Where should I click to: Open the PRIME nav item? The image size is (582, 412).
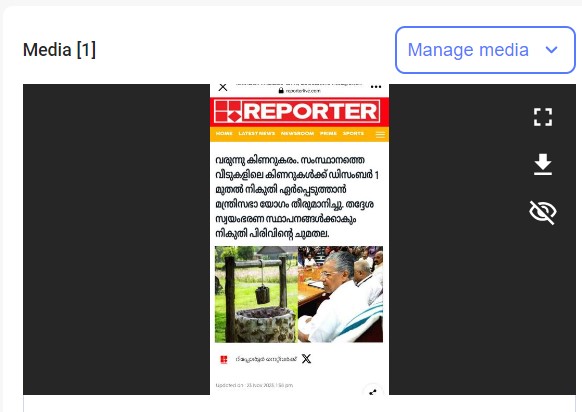(328, 133)
